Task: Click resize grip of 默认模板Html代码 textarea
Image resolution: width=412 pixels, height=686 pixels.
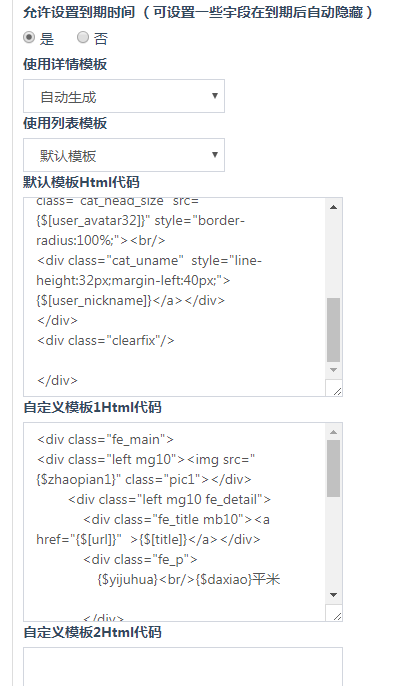Action: (x=337, y=391)
